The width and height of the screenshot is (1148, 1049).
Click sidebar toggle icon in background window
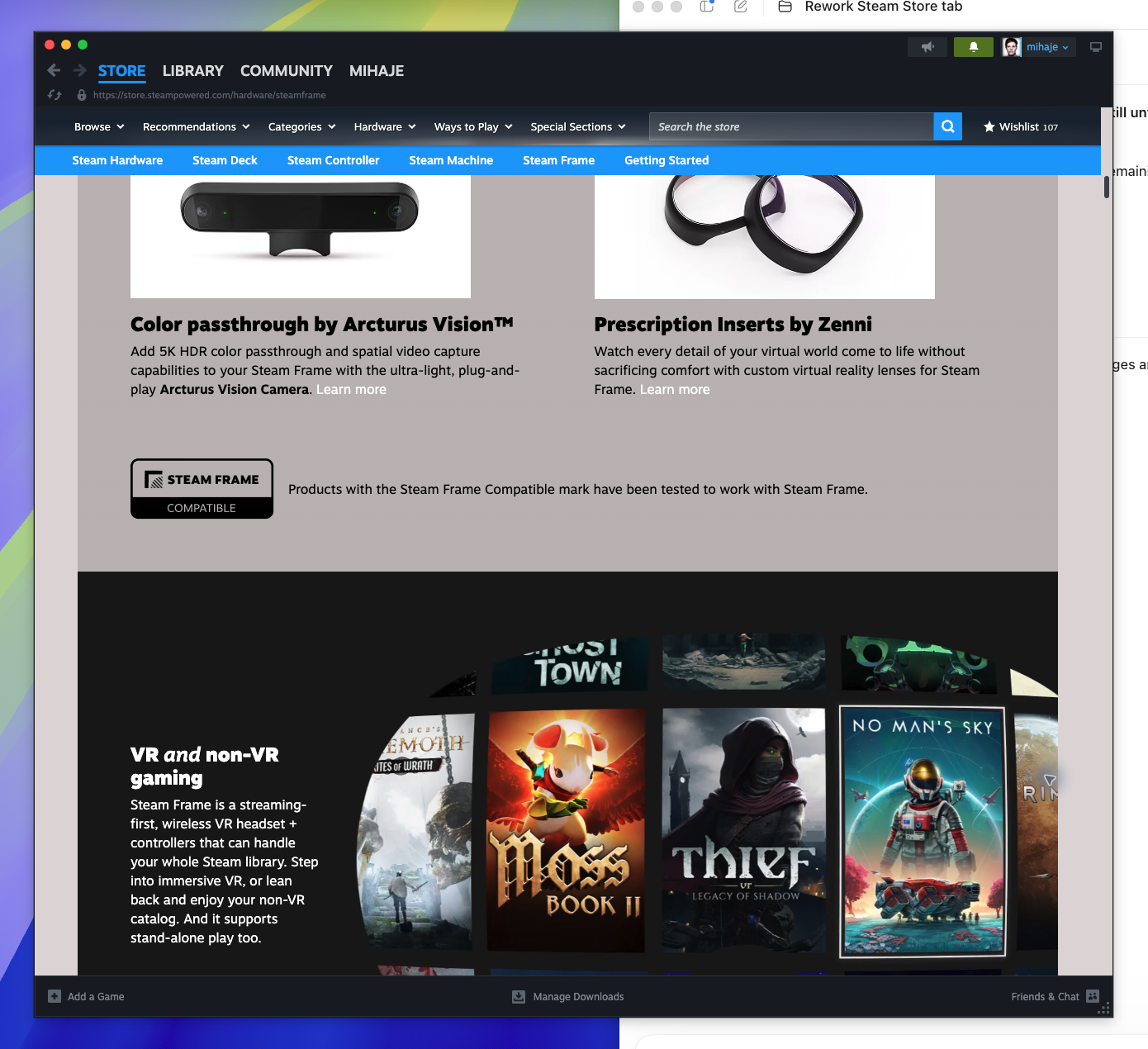707,7
